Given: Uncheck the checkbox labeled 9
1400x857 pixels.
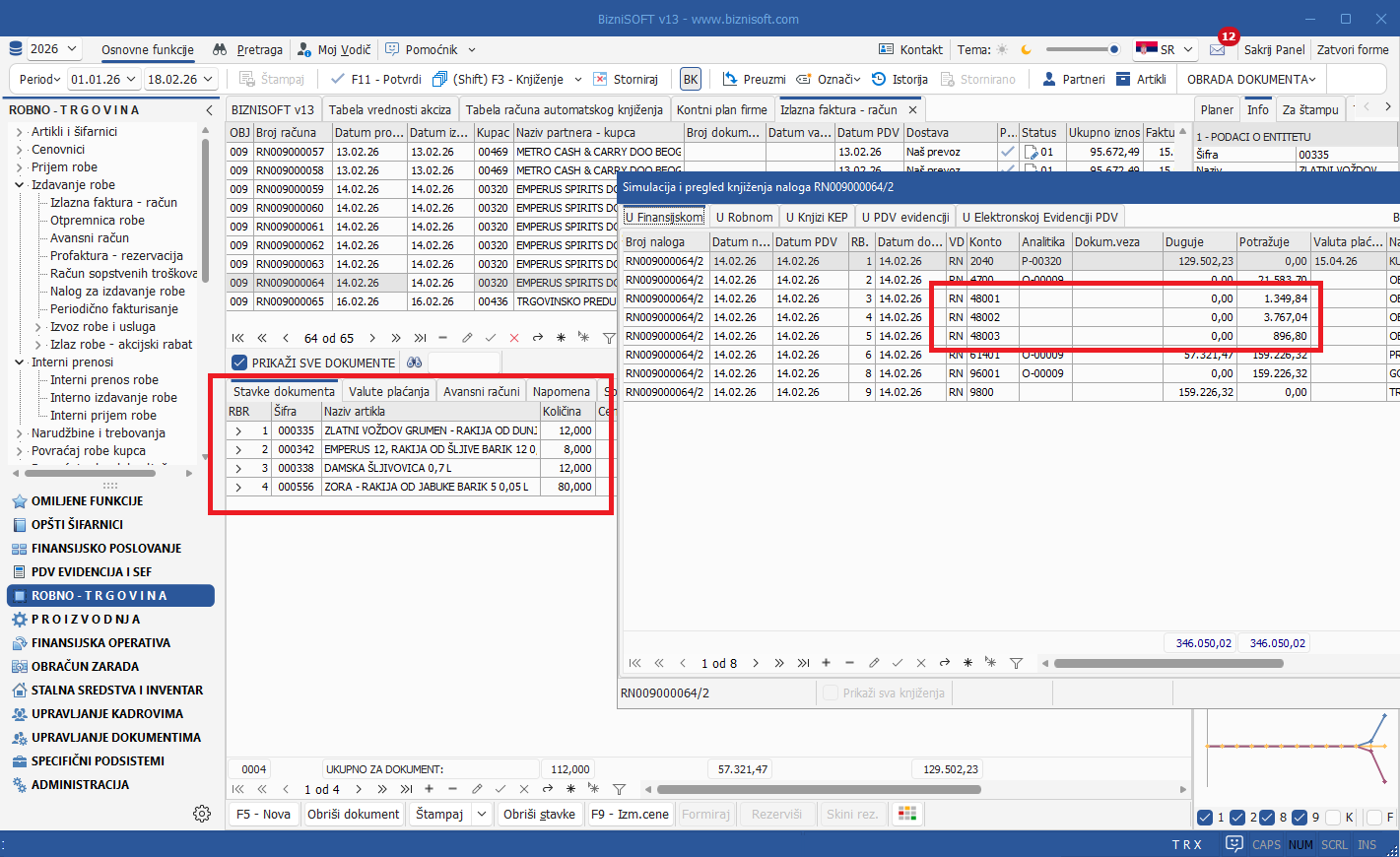Looking at the screenshot, I should tap(1300, 818).
